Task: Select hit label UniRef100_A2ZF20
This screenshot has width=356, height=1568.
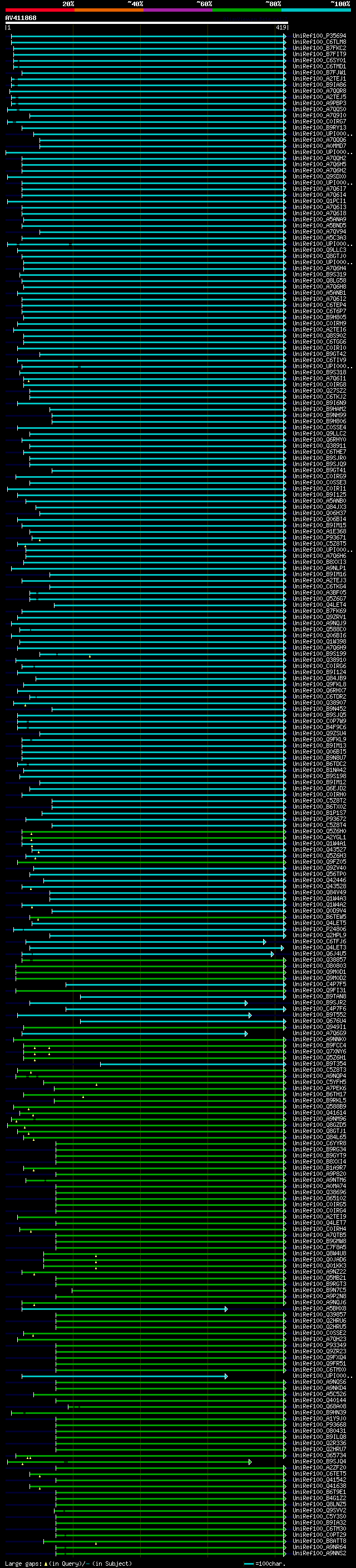Action: click(x=319, y=1467)
